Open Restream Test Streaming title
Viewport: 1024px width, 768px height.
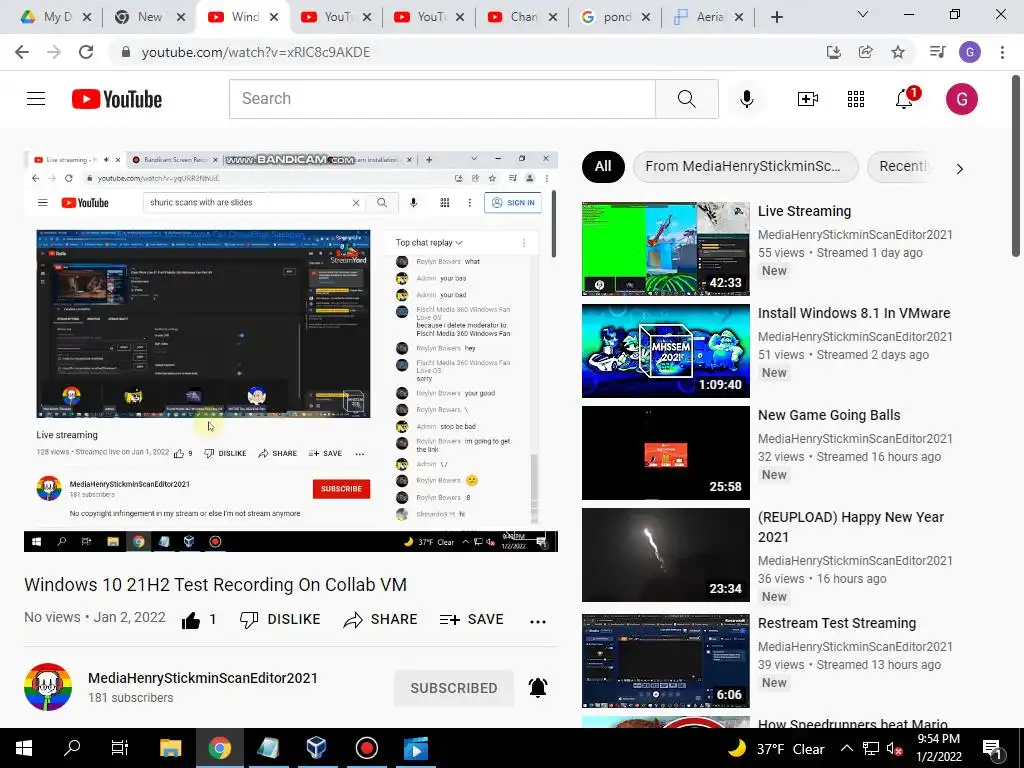837,623
